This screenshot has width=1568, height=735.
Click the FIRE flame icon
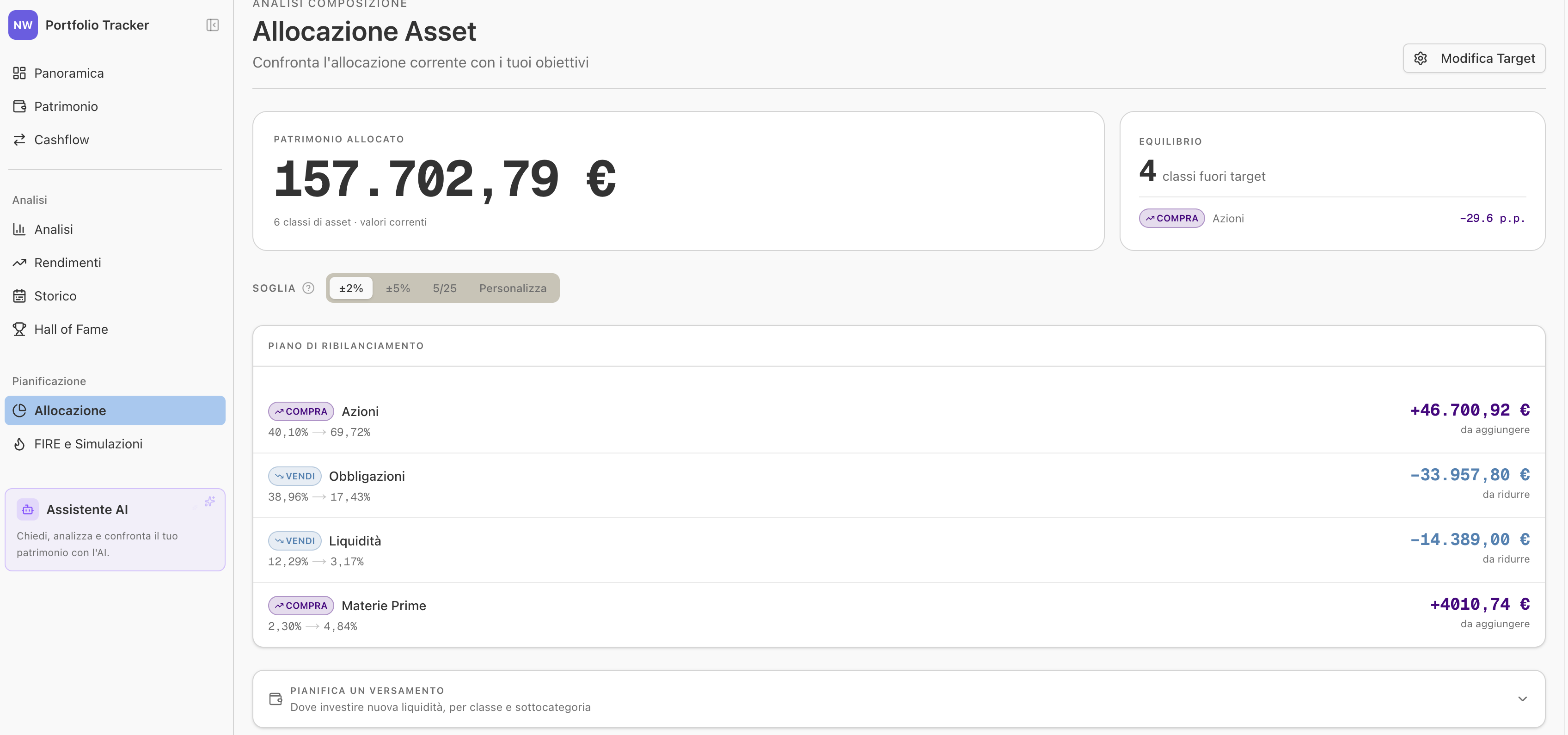[x=19, y=444]
